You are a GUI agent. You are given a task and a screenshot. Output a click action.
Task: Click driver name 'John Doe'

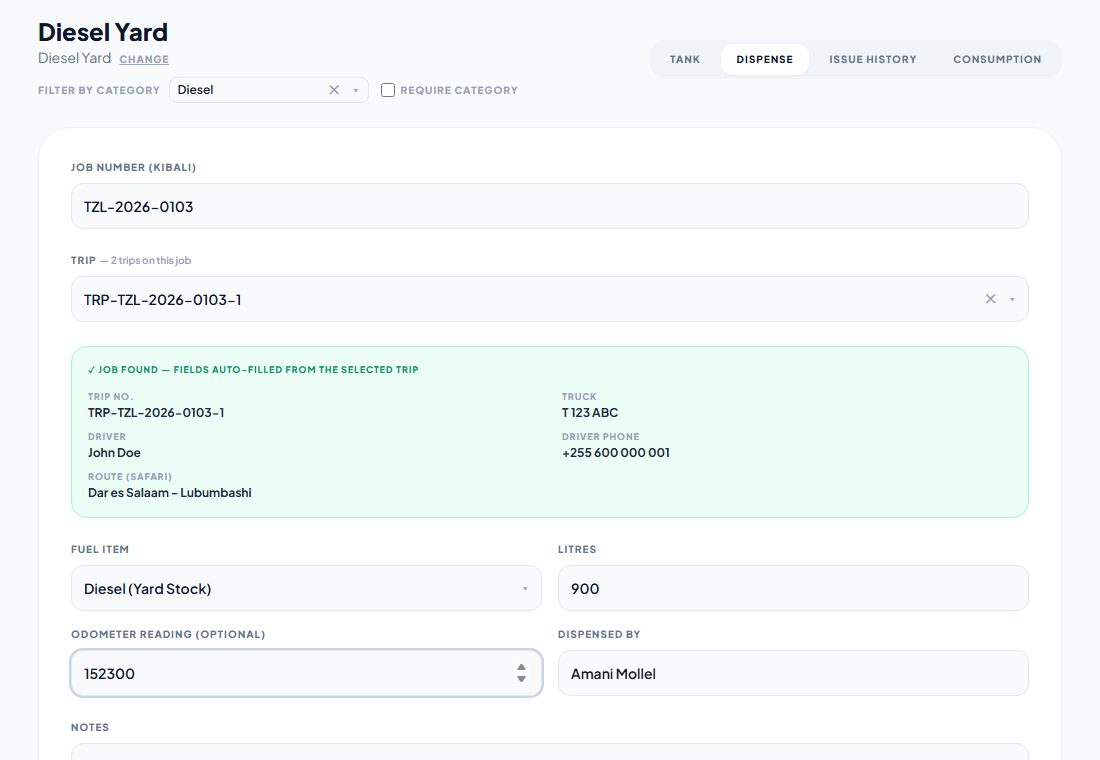point(114,453)
